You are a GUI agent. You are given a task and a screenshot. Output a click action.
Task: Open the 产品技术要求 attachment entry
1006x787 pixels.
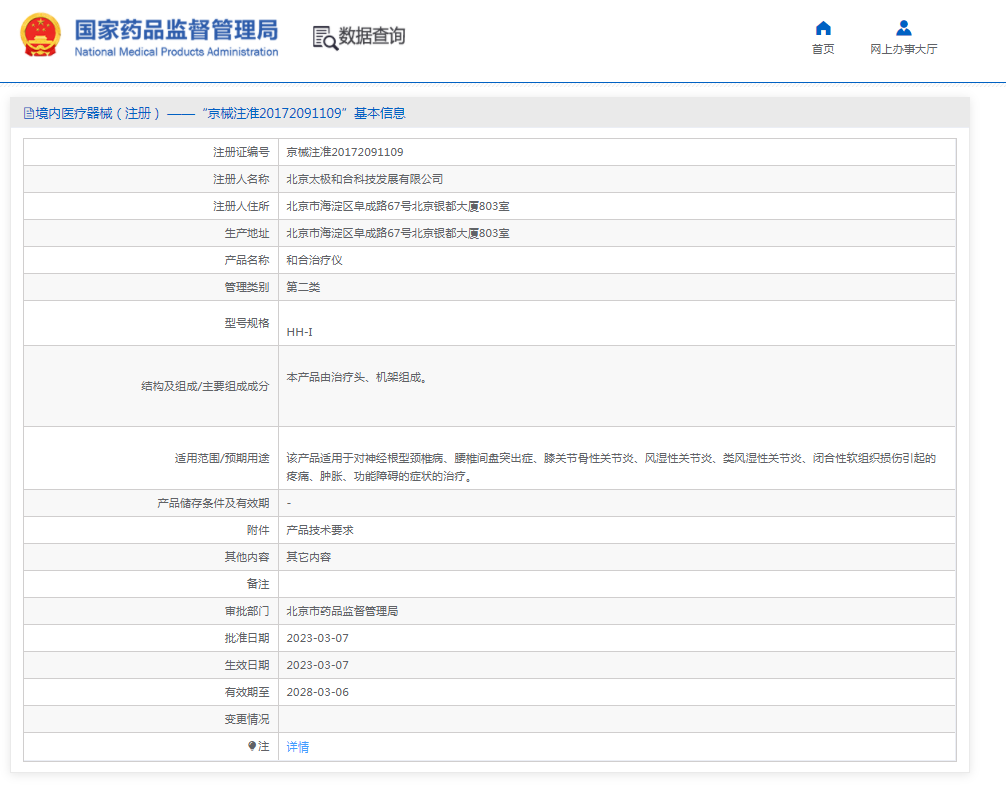click(x=320, y=530)
